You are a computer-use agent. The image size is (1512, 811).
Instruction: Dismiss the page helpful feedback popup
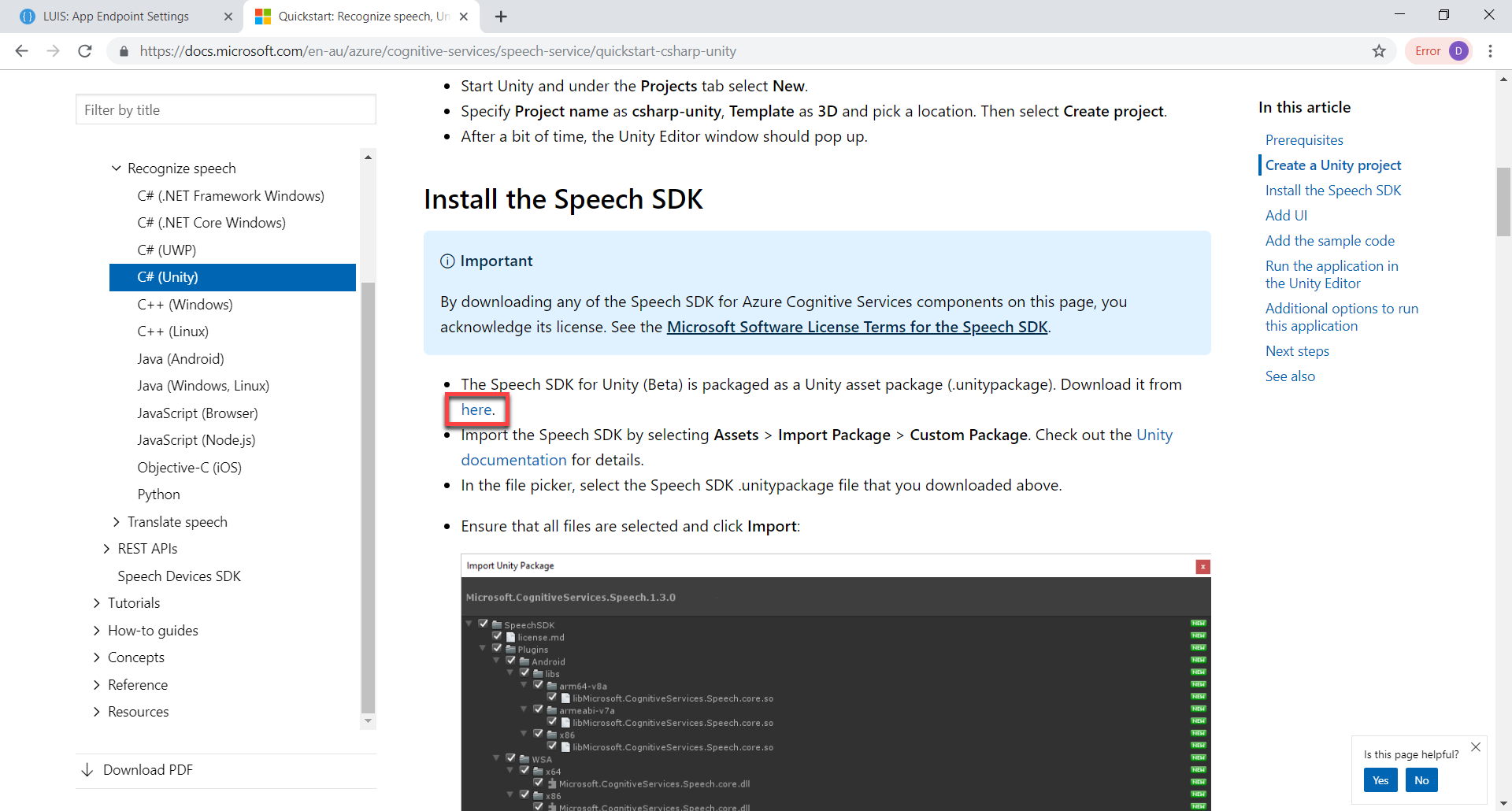click(1476, 747)
